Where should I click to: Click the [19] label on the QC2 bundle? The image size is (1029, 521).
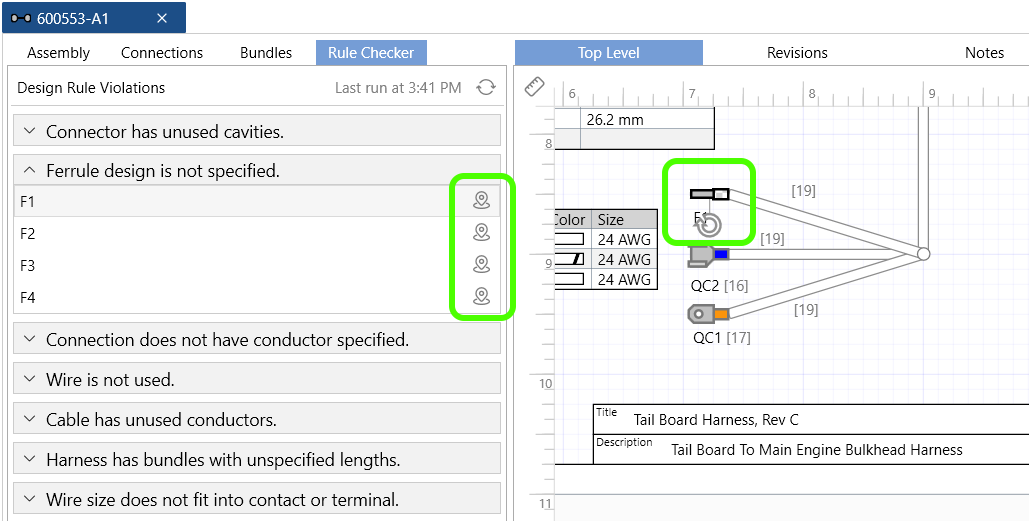coord(772,239)
